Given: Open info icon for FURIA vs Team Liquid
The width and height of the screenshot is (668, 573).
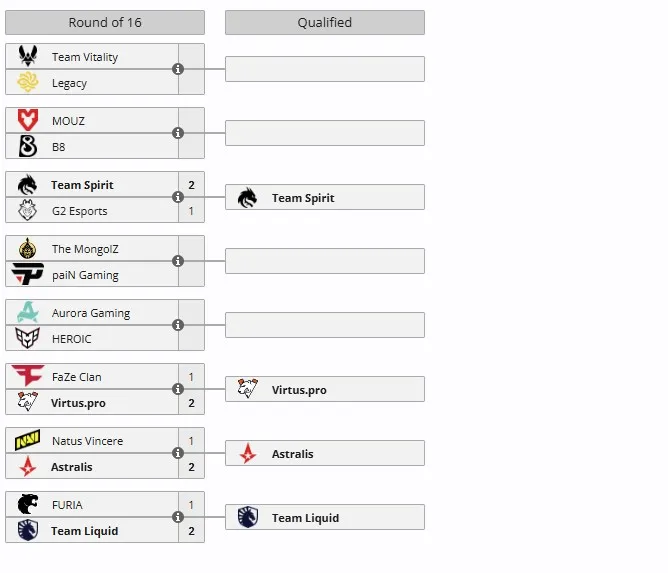Looking at the screenshot, I should (x=178, y=517).
